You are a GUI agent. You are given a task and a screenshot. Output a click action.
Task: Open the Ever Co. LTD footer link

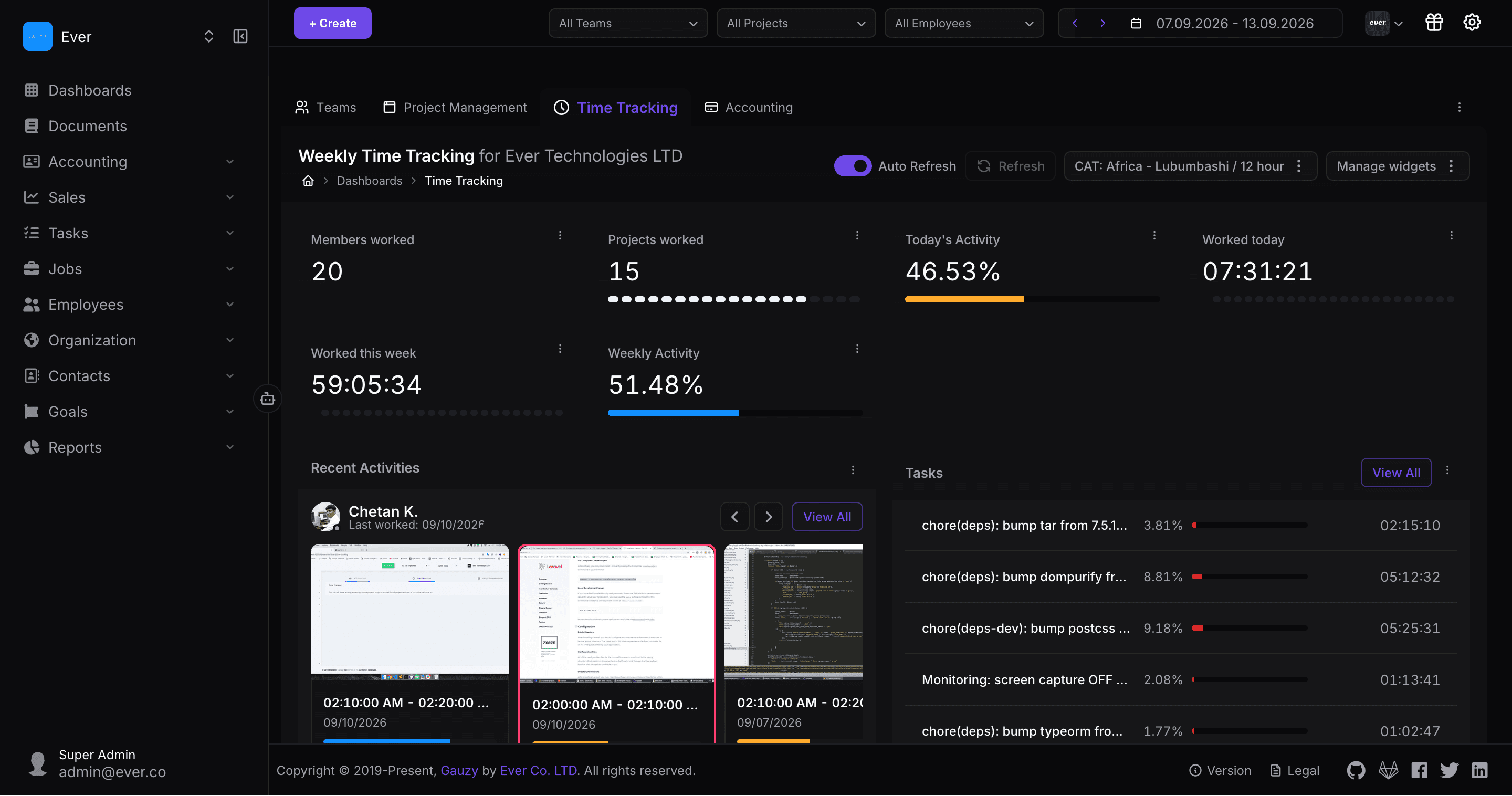coord(538,771)
